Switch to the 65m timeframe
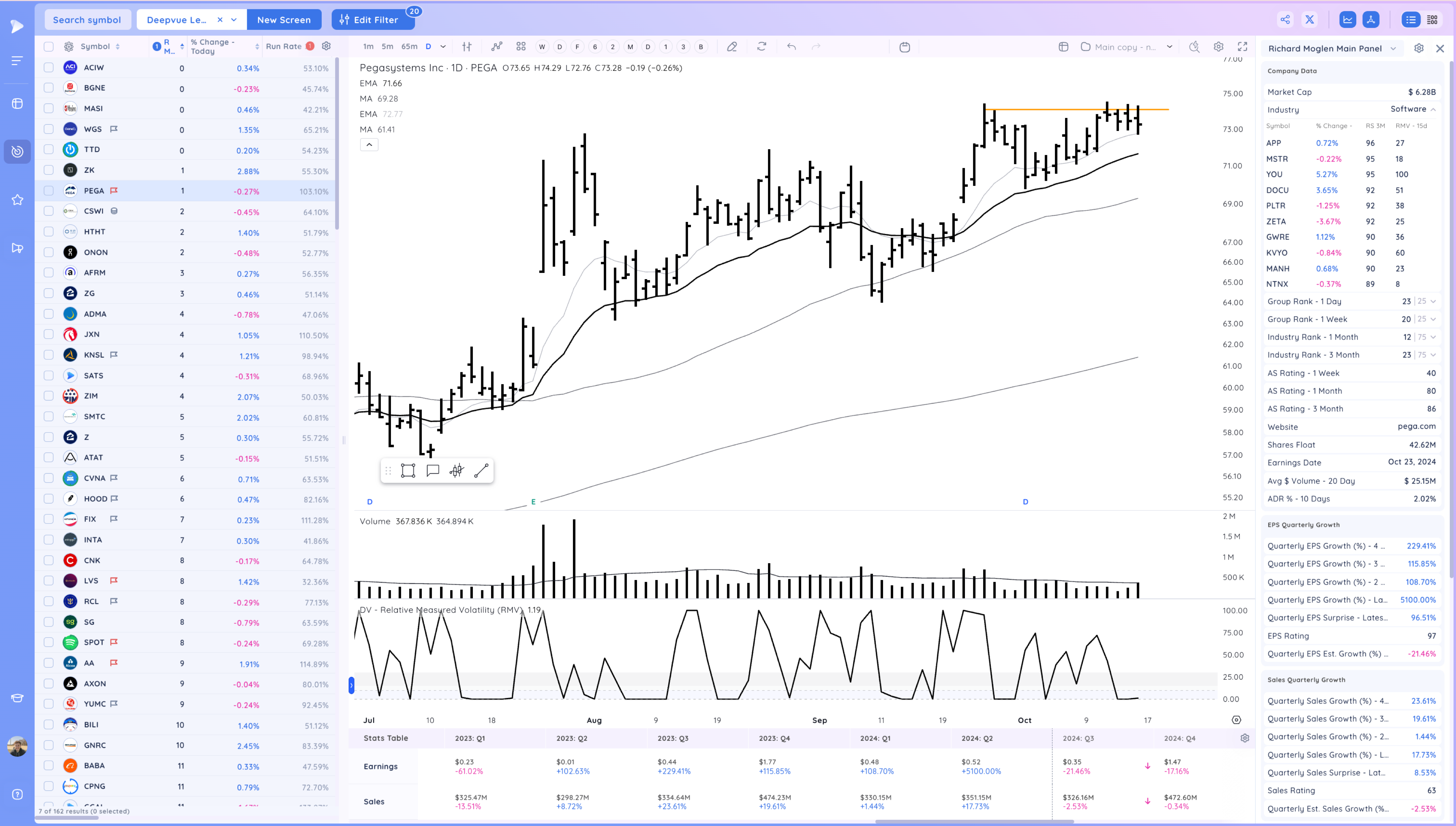Screen dimensions: 1456x826 click(408, 47)
